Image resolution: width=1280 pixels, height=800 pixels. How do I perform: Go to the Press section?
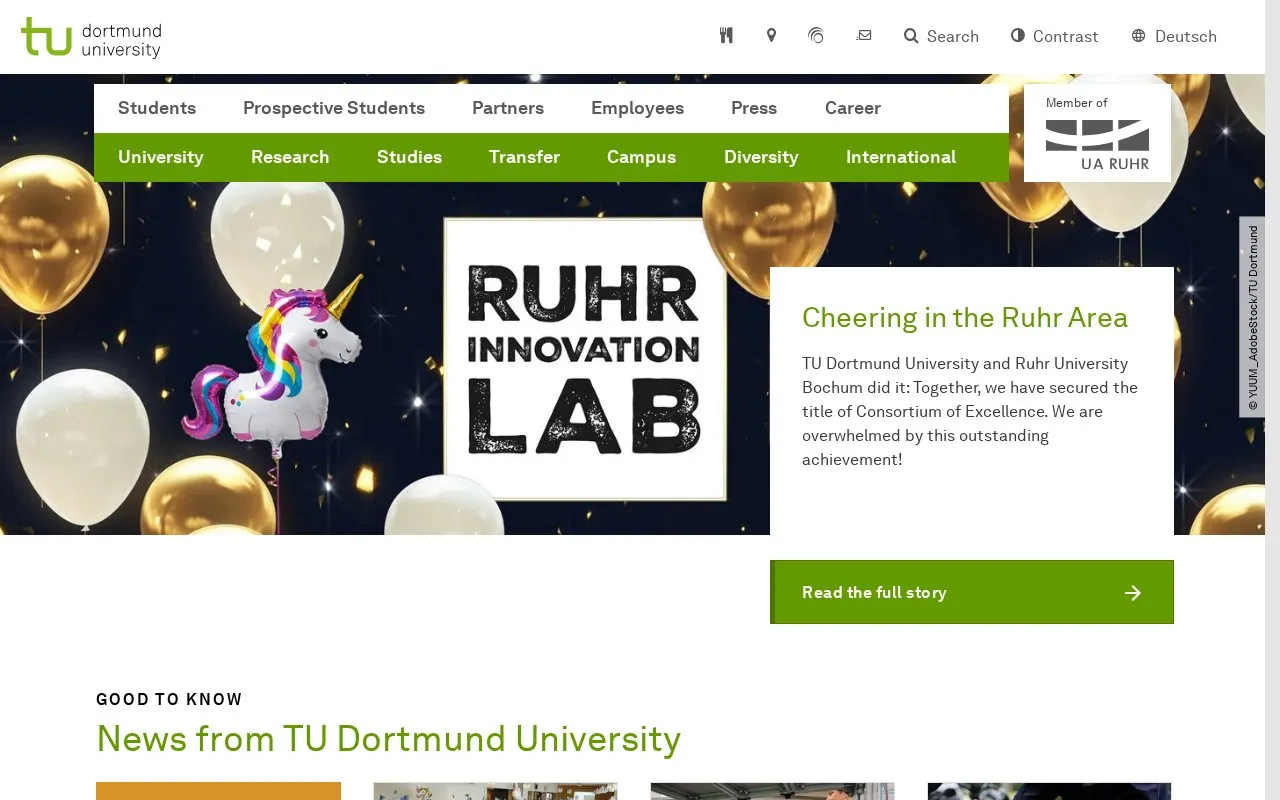[x=754, y=108]
